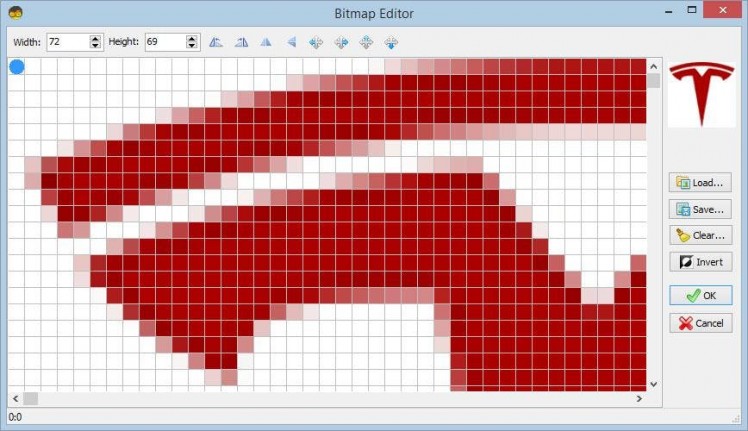Flip the bitmap horizontally
The image size is (748, 431).
[266, 42]
